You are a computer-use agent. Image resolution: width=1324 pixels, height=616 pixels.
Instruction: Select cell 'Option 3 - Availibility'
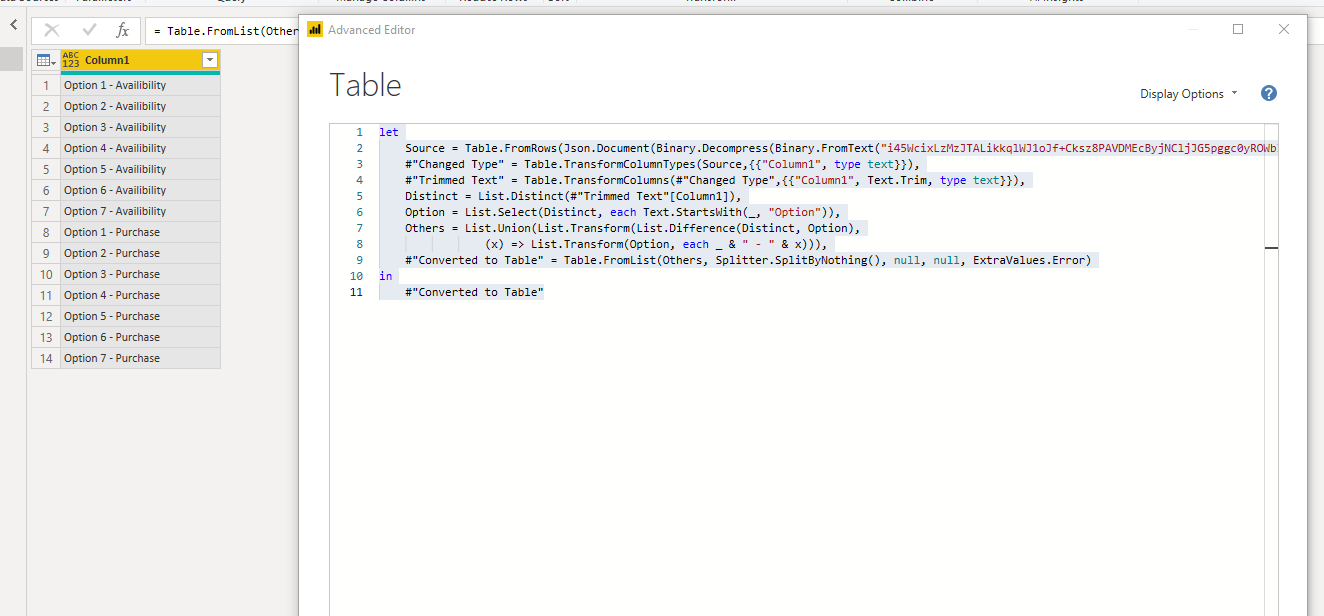point(140,127)
